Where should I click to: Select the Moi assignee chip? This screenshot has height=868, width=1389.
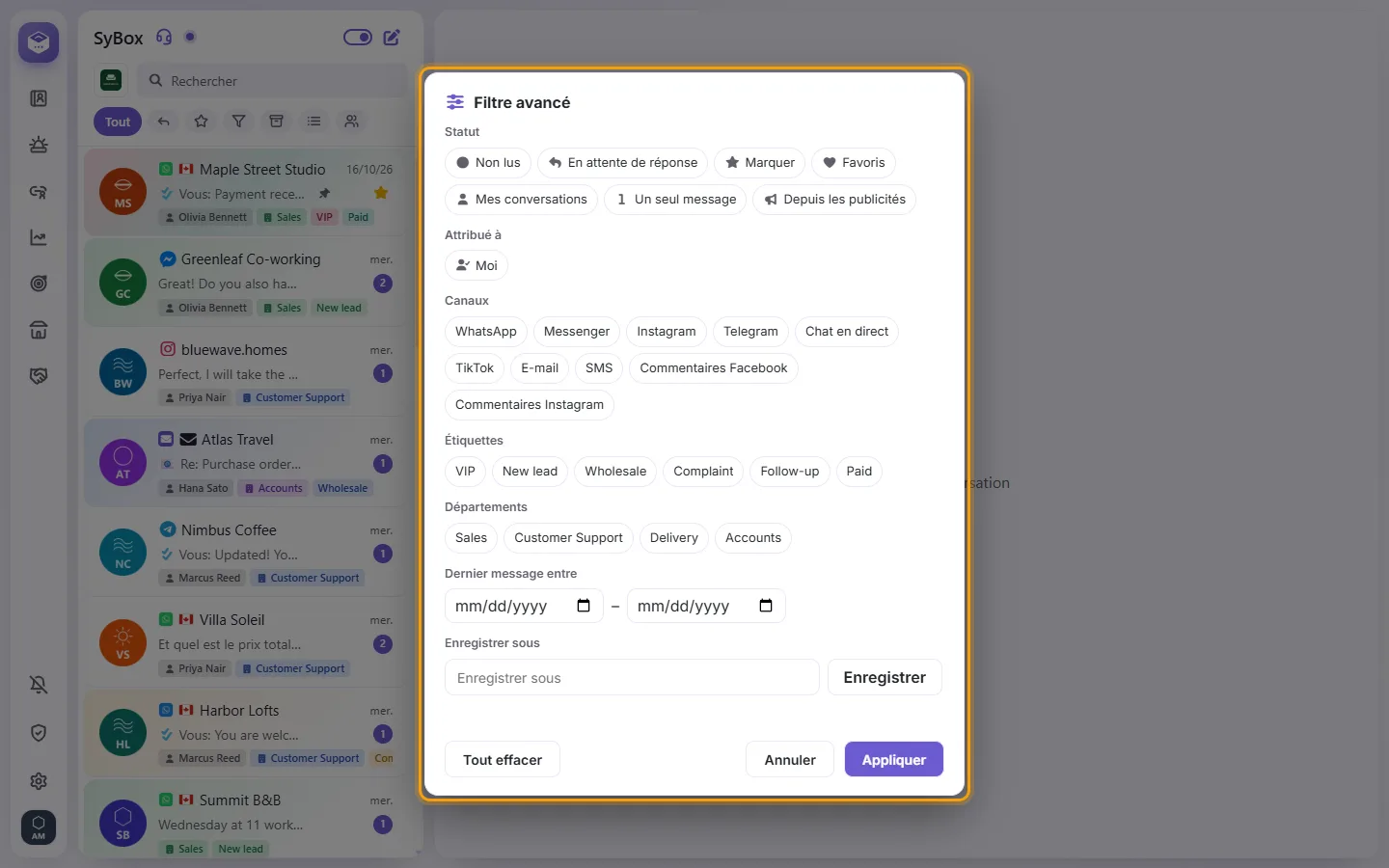pyautogui.click(x=477, y=266)
